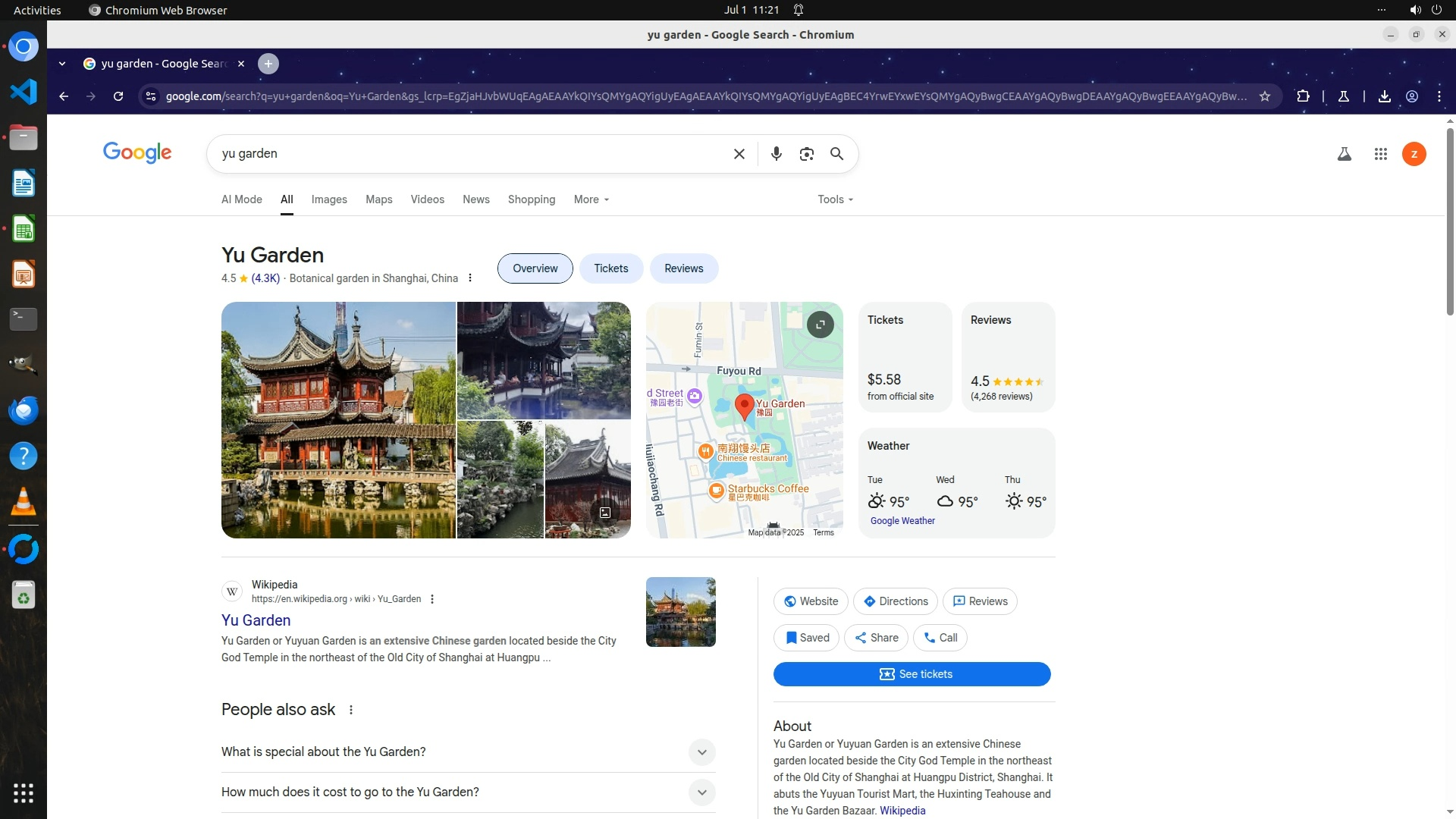Open the large Yu Garden pavilion photo
This screenshot has width=1456, height=819.
point(338,420)
